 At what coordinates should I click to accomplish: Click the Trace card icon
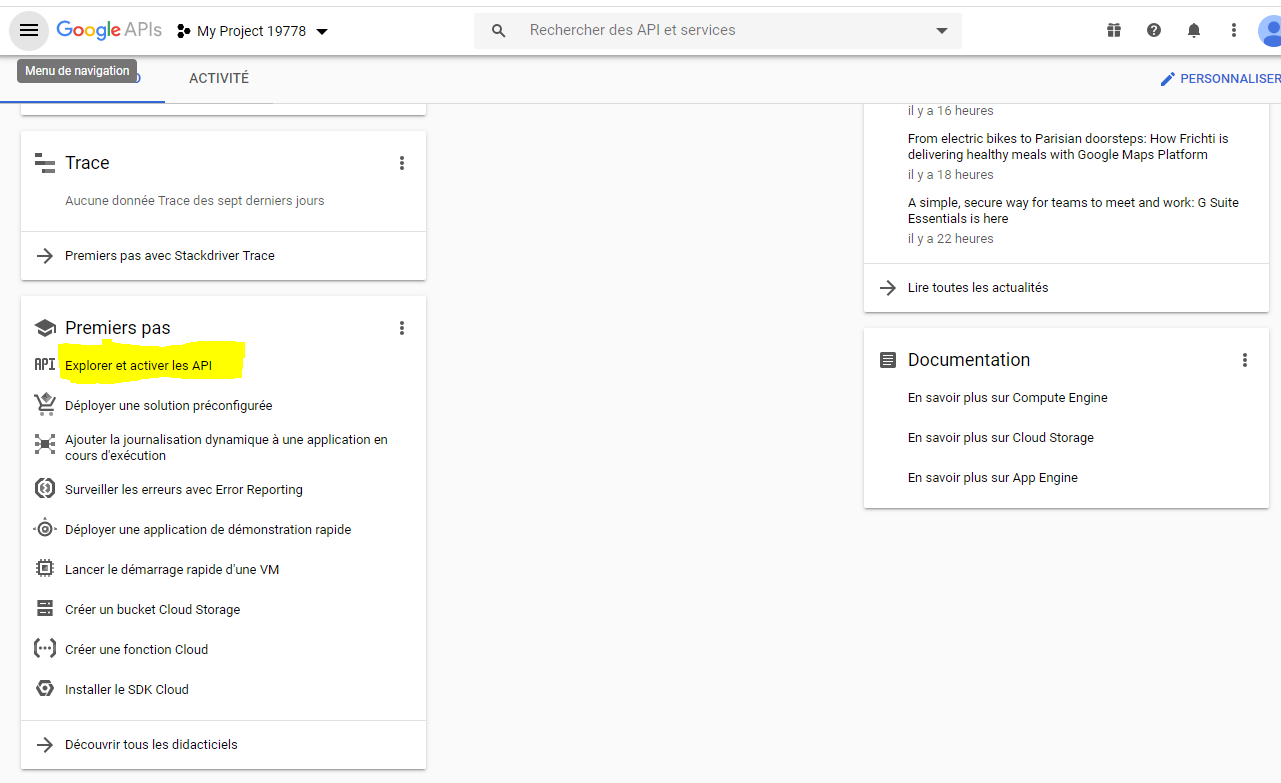[44, 163]
